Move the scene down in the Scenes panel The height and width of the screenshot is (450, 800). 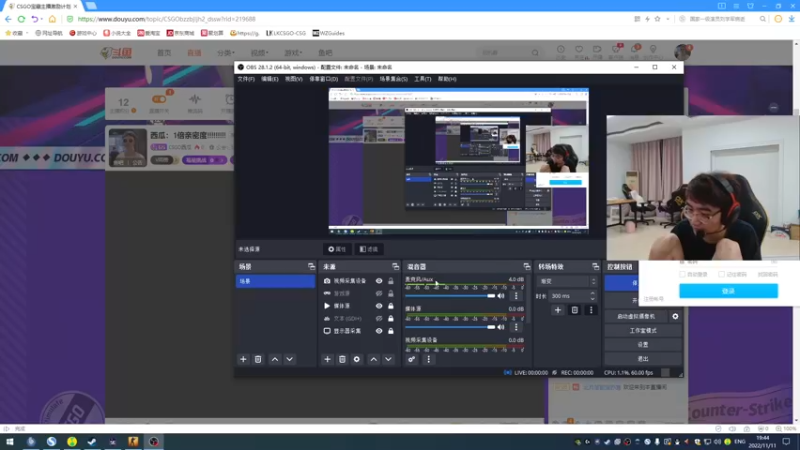[x=289, y=359]
